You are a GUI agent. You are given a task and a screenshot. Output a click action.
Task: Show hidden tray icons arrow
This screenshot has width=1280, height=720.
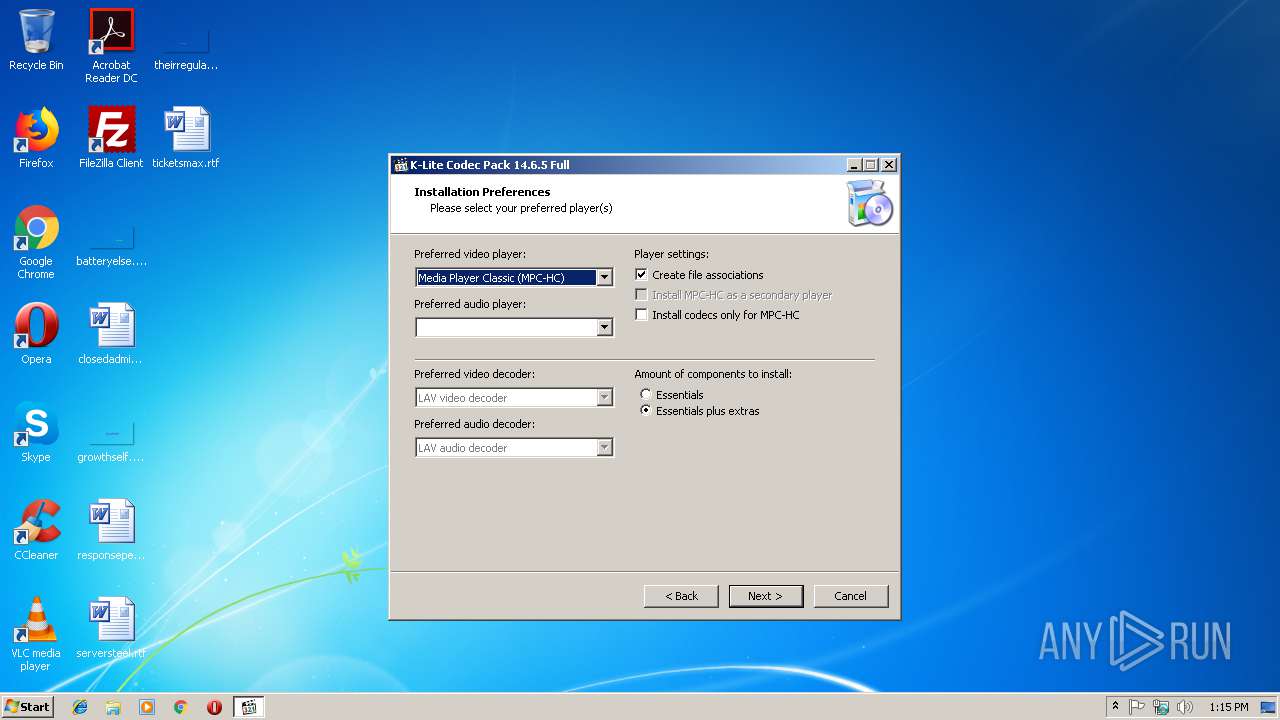click(1115, 707)
